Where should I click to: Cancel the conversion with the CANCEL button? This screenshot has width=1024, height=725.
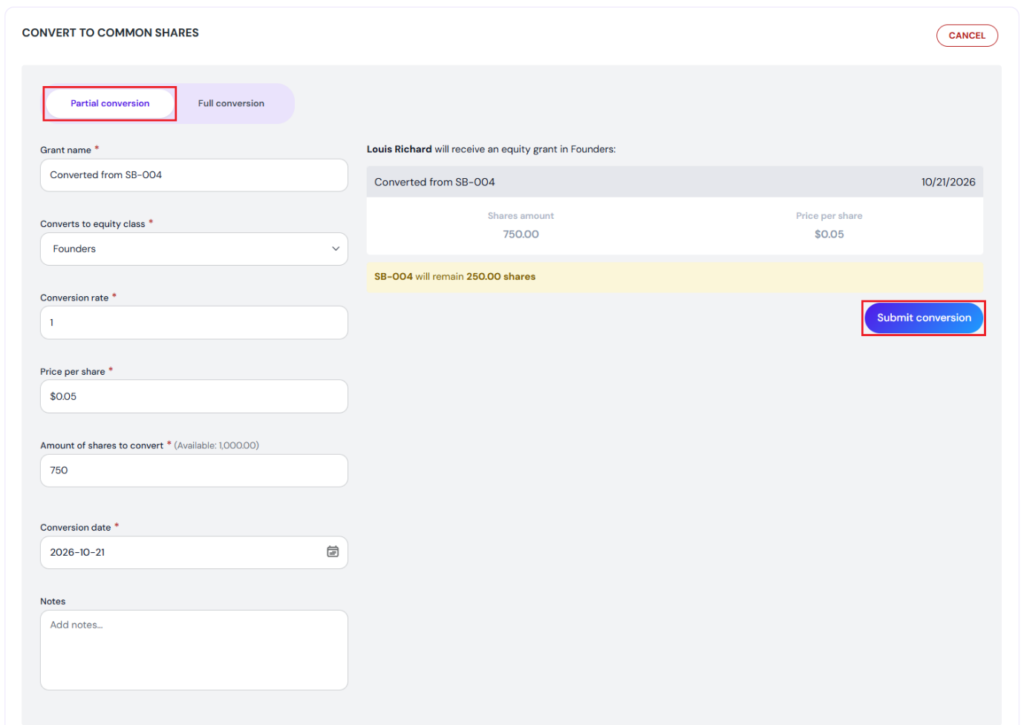click(x=967, y=35)
